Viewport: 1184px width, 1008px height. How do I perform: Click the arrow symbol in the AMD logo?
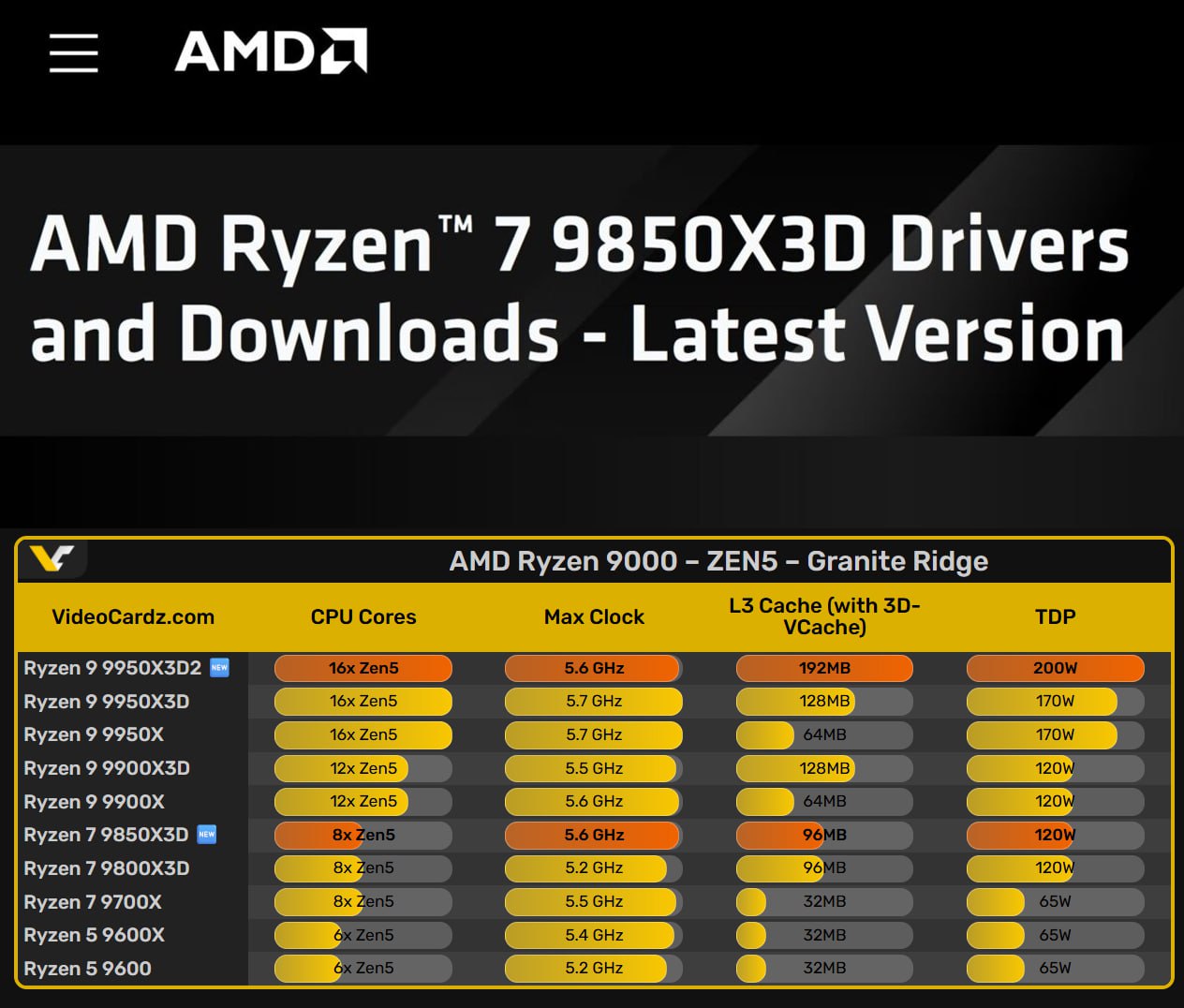click(346, 52)
